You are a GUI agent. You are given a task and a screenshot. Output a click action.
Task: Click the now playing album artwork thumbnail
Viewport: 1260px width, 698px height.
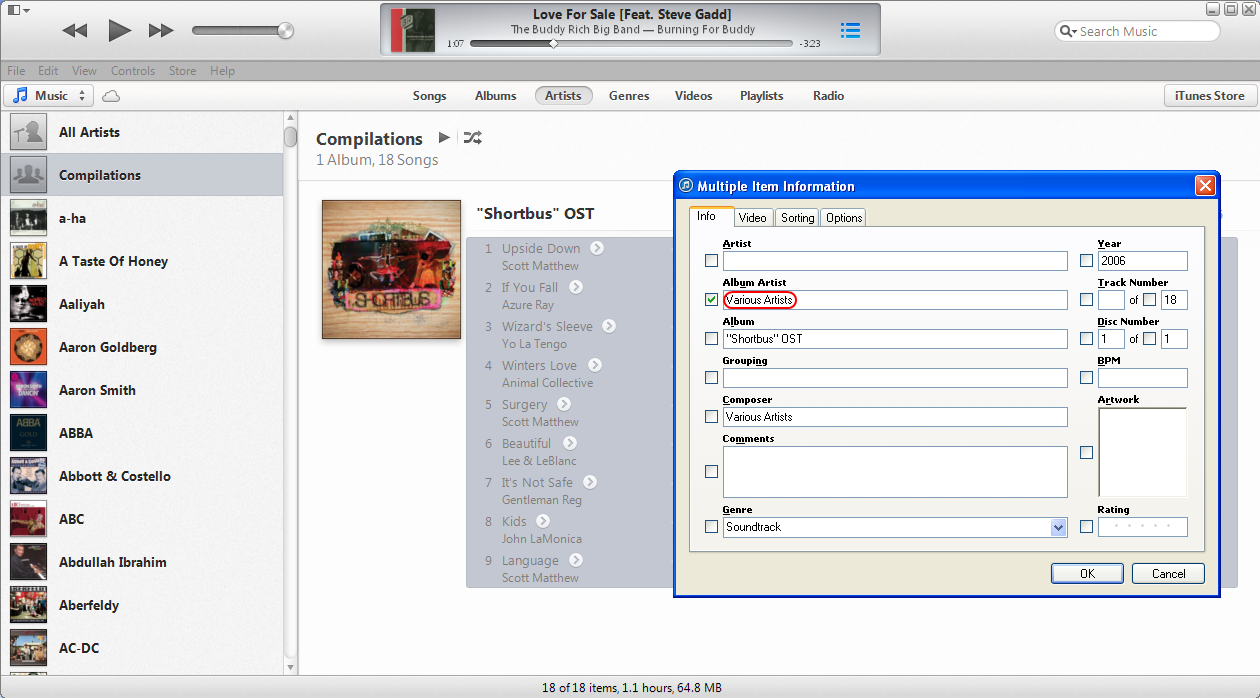point(412,30)
